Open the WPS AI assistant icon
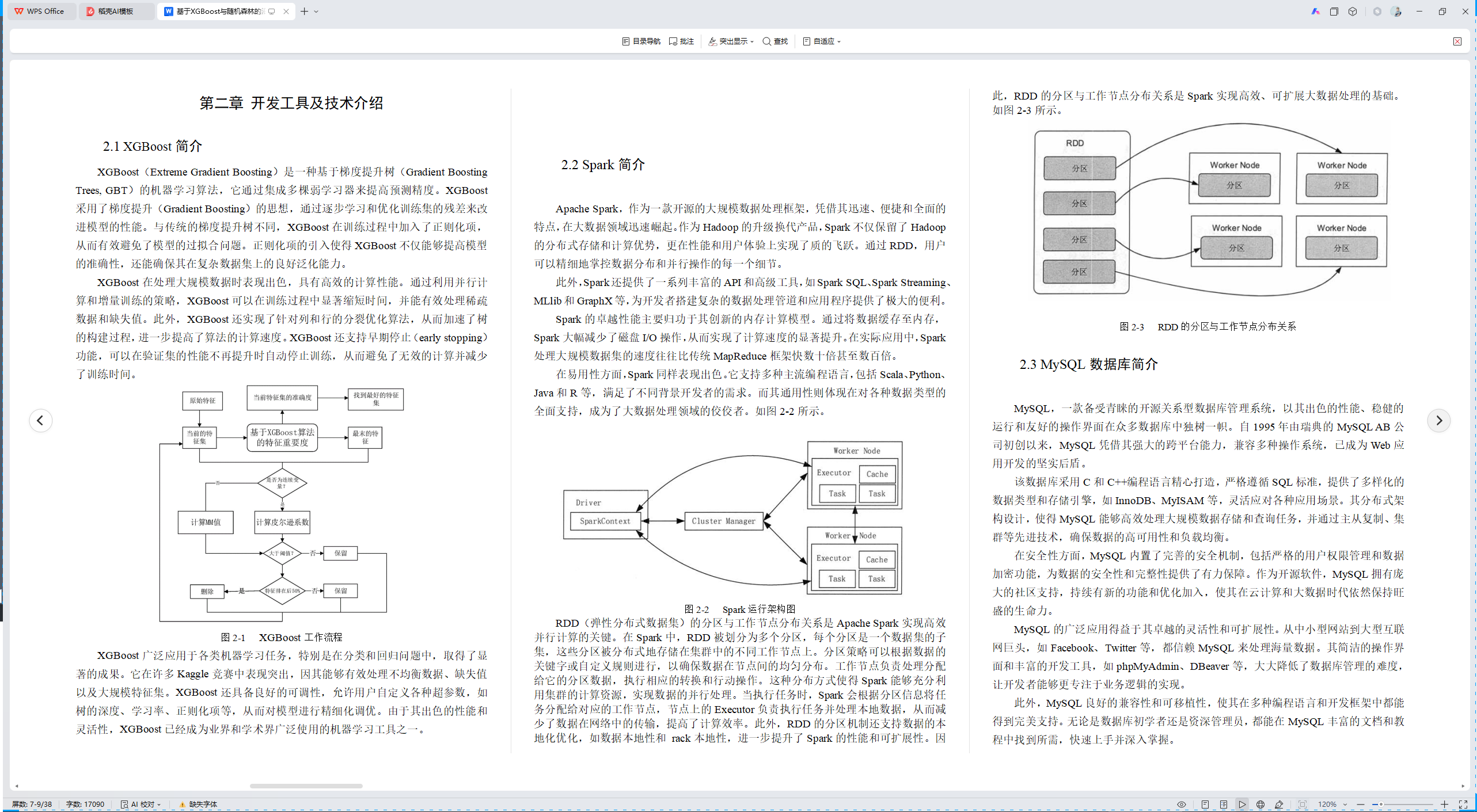 [x=1315, y=11]
